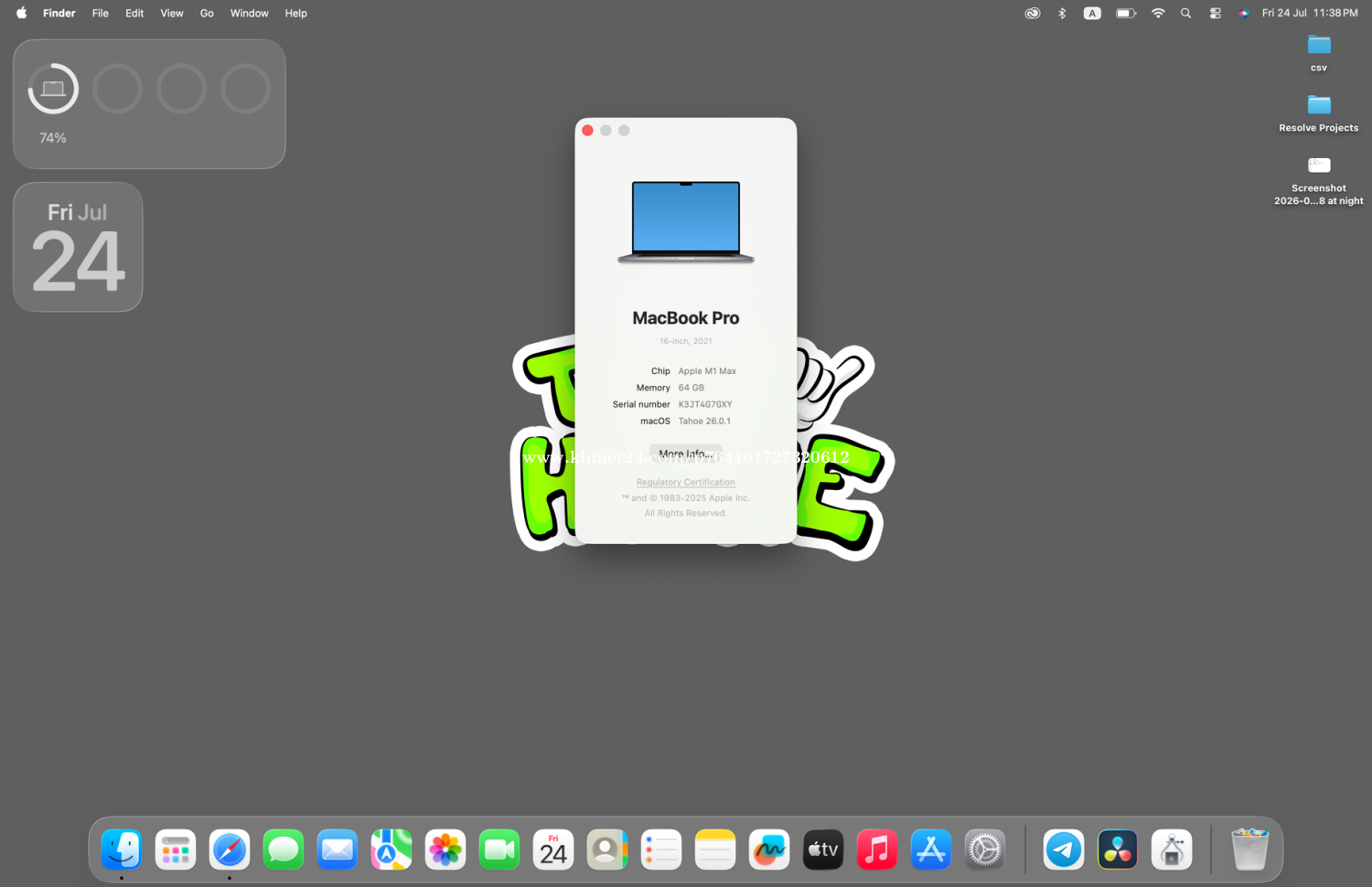Open DaVinci Resolve from the Dock

coord(1118,850)
